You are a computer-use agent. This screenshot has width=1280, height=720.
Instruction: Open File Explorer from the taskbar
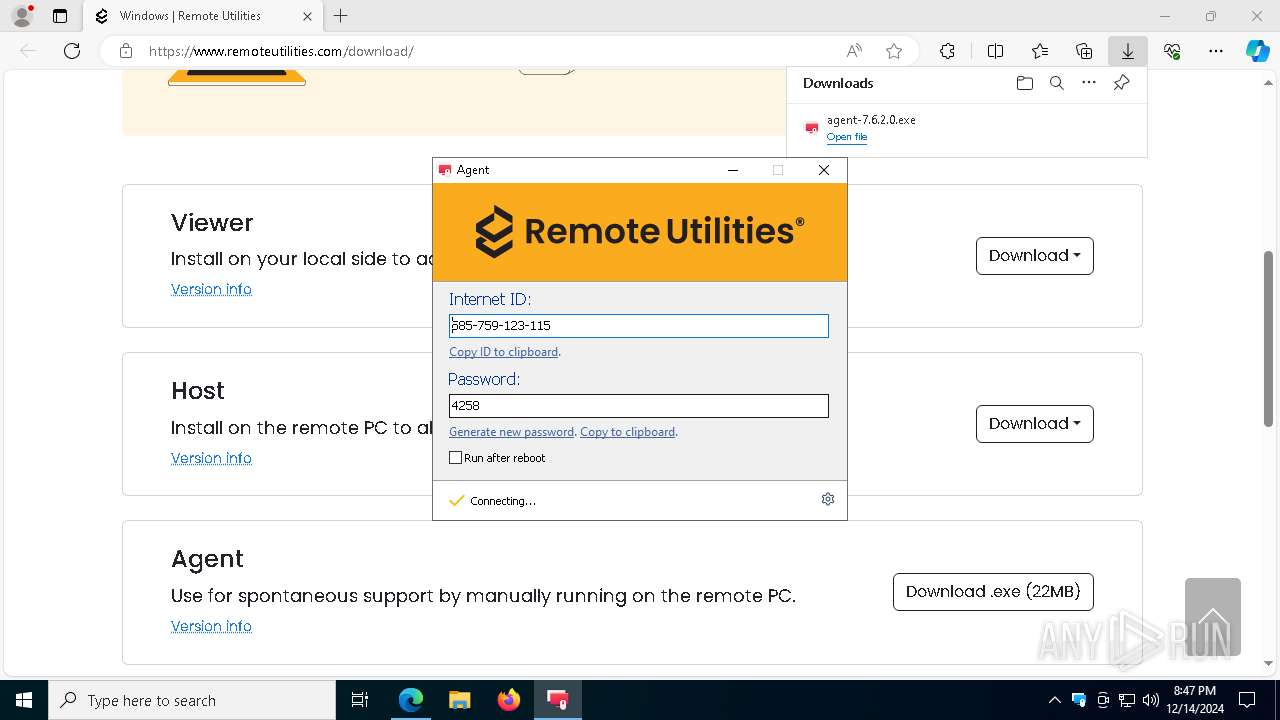pos(460,700)
